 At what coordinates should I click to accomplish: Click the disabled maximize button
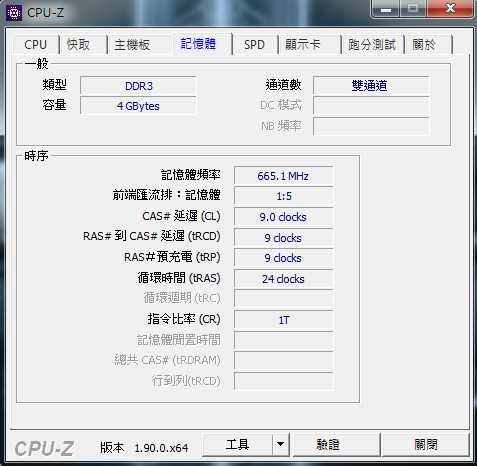[413, 9]
